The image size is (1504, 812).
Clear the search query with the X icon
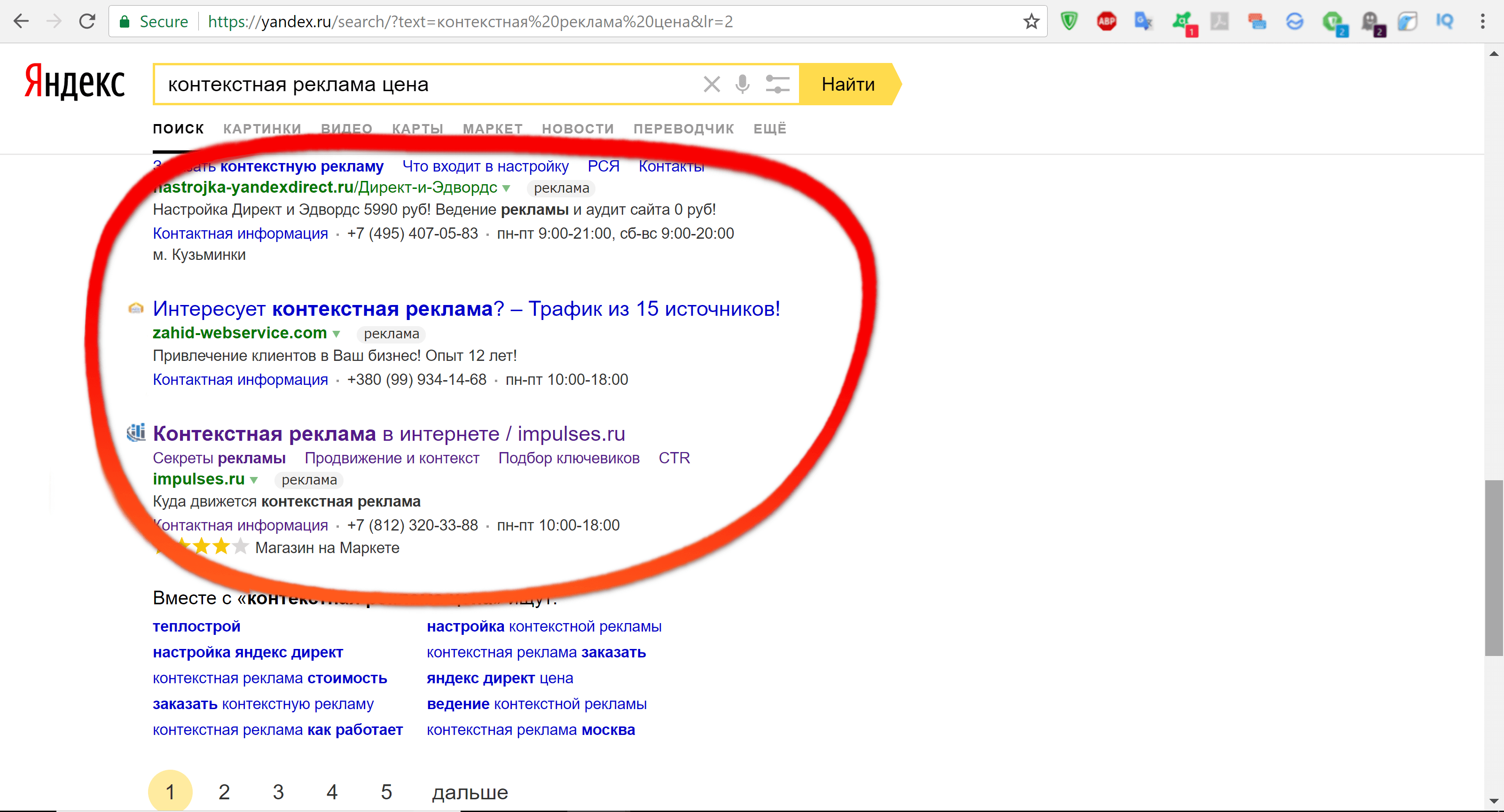(x=711, y=84)
